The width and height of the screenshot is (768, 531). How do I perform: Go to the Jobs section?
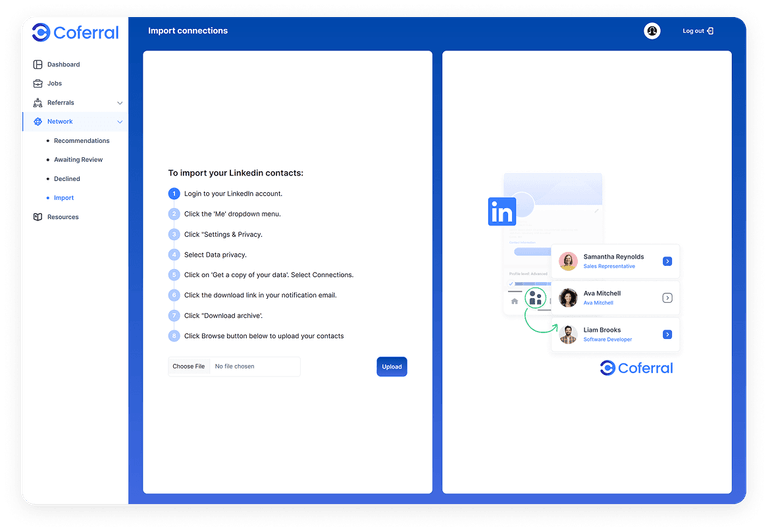point(54,83)
